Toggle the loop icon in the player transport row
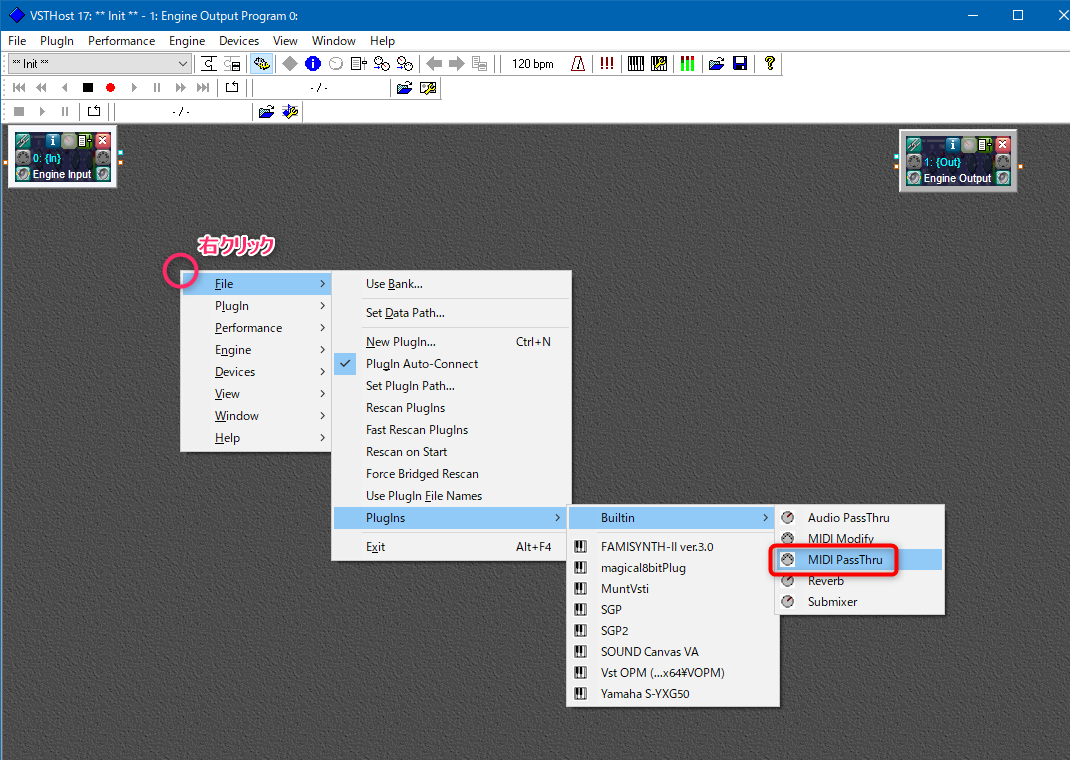Viewport: 1070px width, 760px height. pyautogui.click(x=232, y=87)
